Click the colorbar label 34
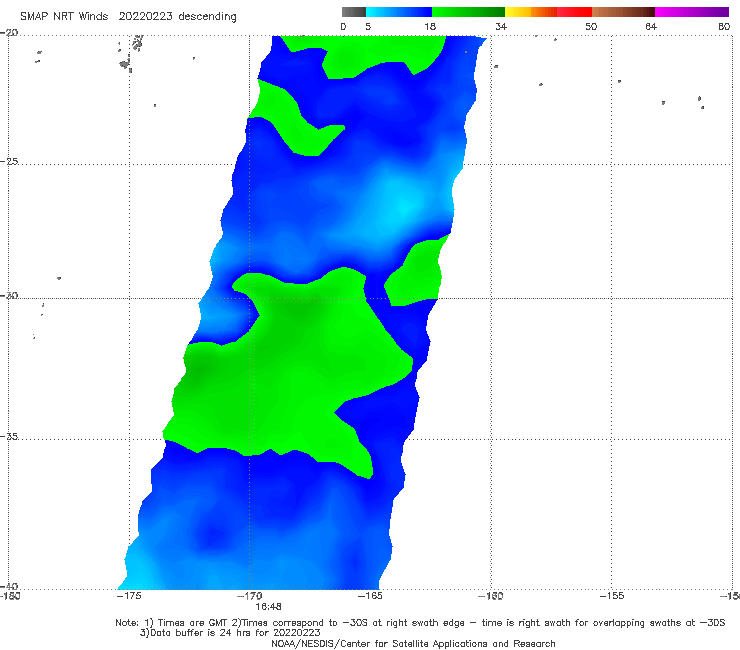Viewport: 740px width, 650px height. click(501, 27)
